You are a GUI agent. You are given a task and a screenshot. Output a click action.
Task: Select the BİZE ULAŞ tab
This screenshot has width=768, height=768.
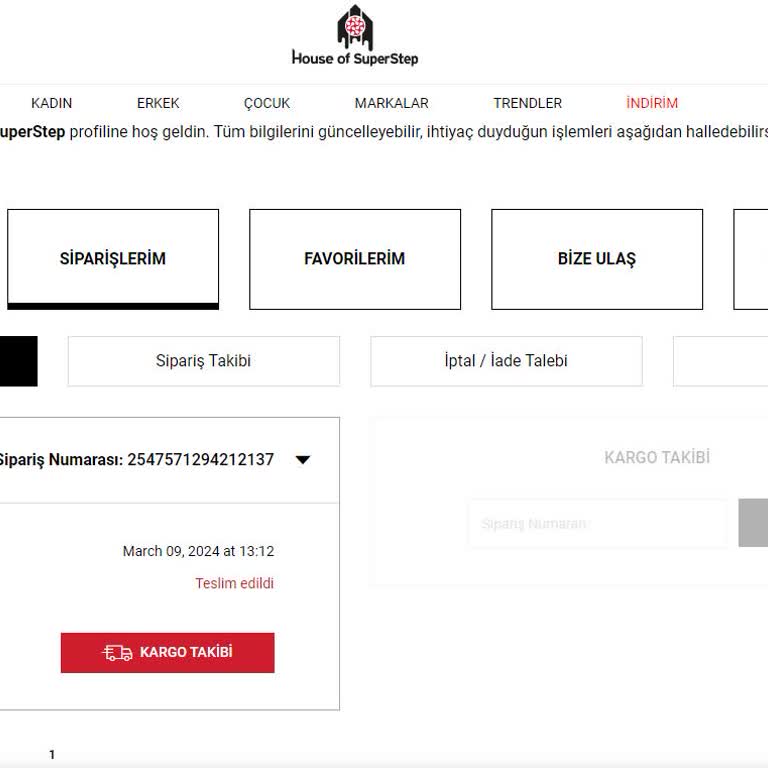tap(597, 259)
